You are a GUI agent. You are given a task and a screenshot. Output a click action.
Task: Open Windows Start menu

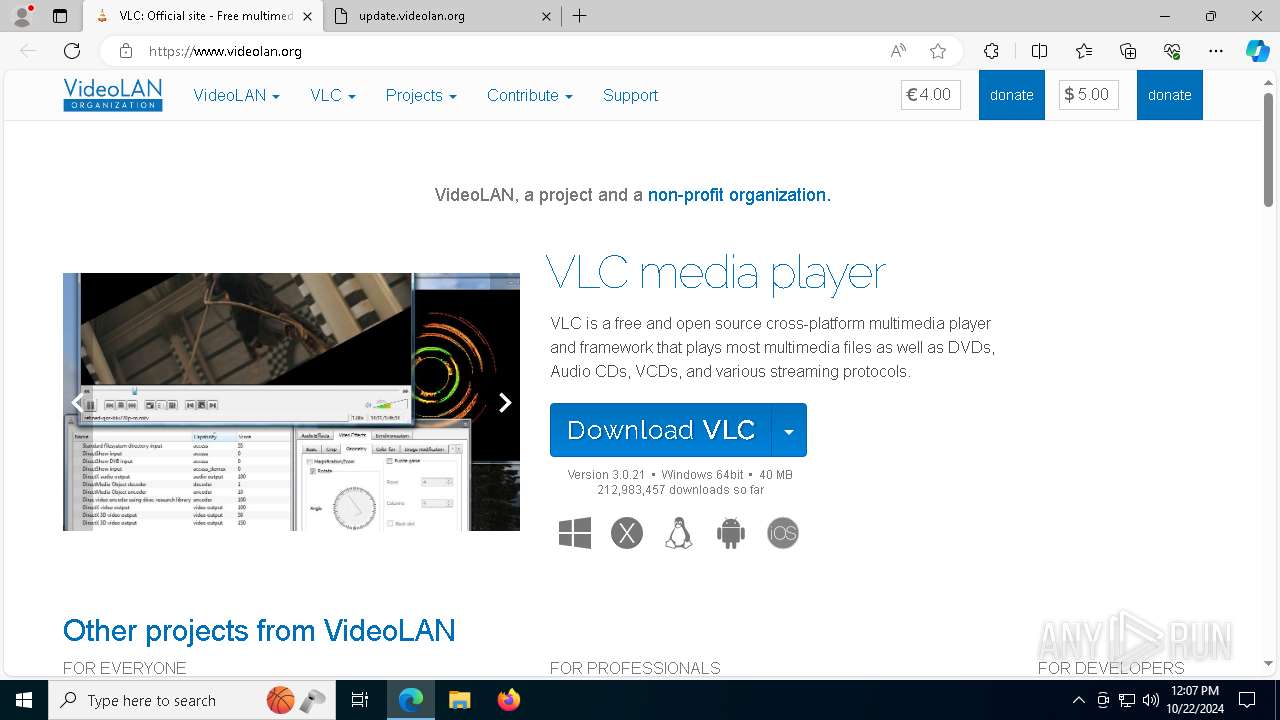[x=24, y=700]
